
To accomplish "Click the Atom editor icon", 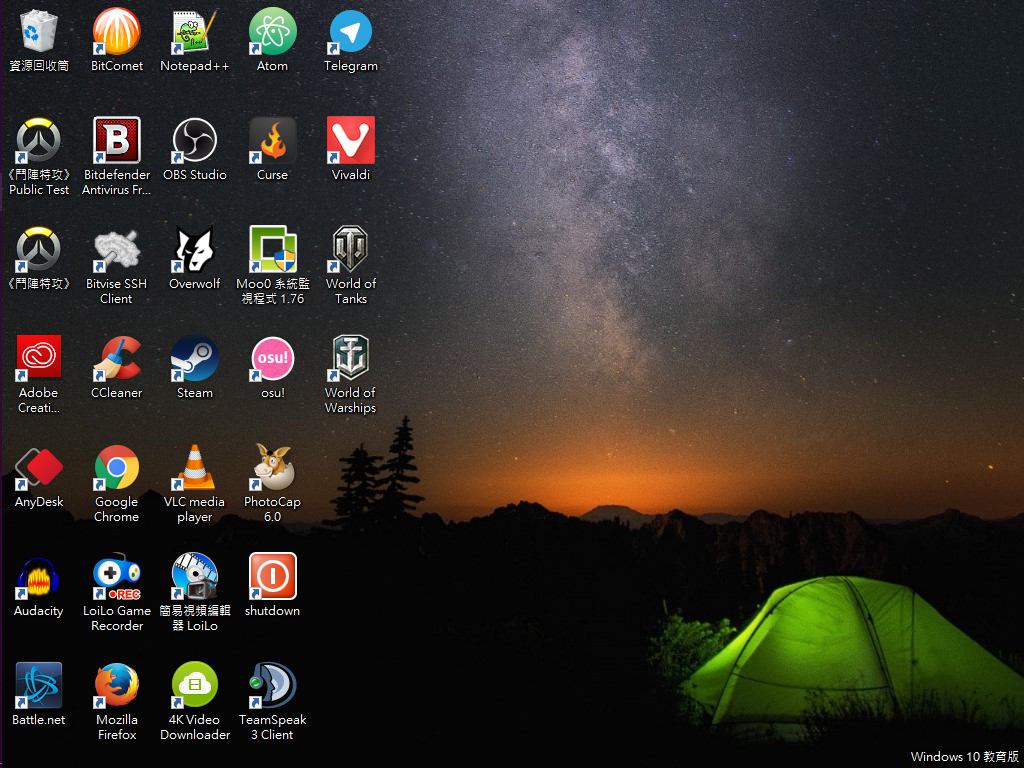I will [x=272, y=32].
